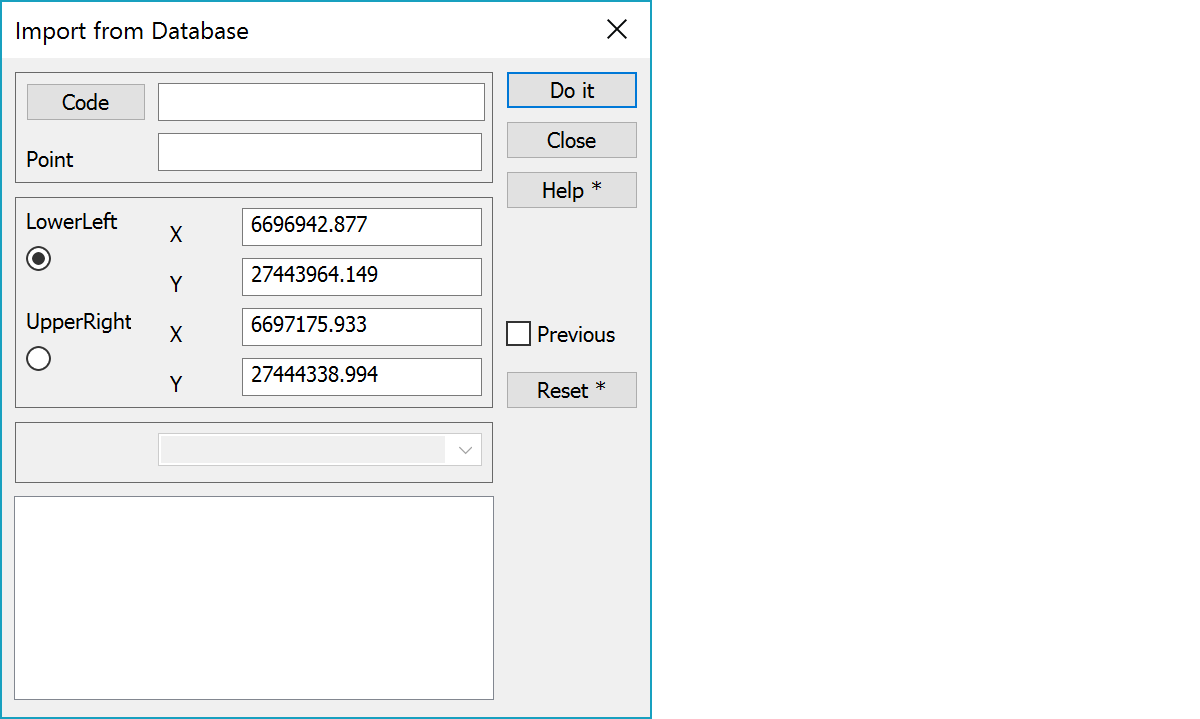Click the LowerLeft label text
1200x719 pixels.
coord(72,222)
